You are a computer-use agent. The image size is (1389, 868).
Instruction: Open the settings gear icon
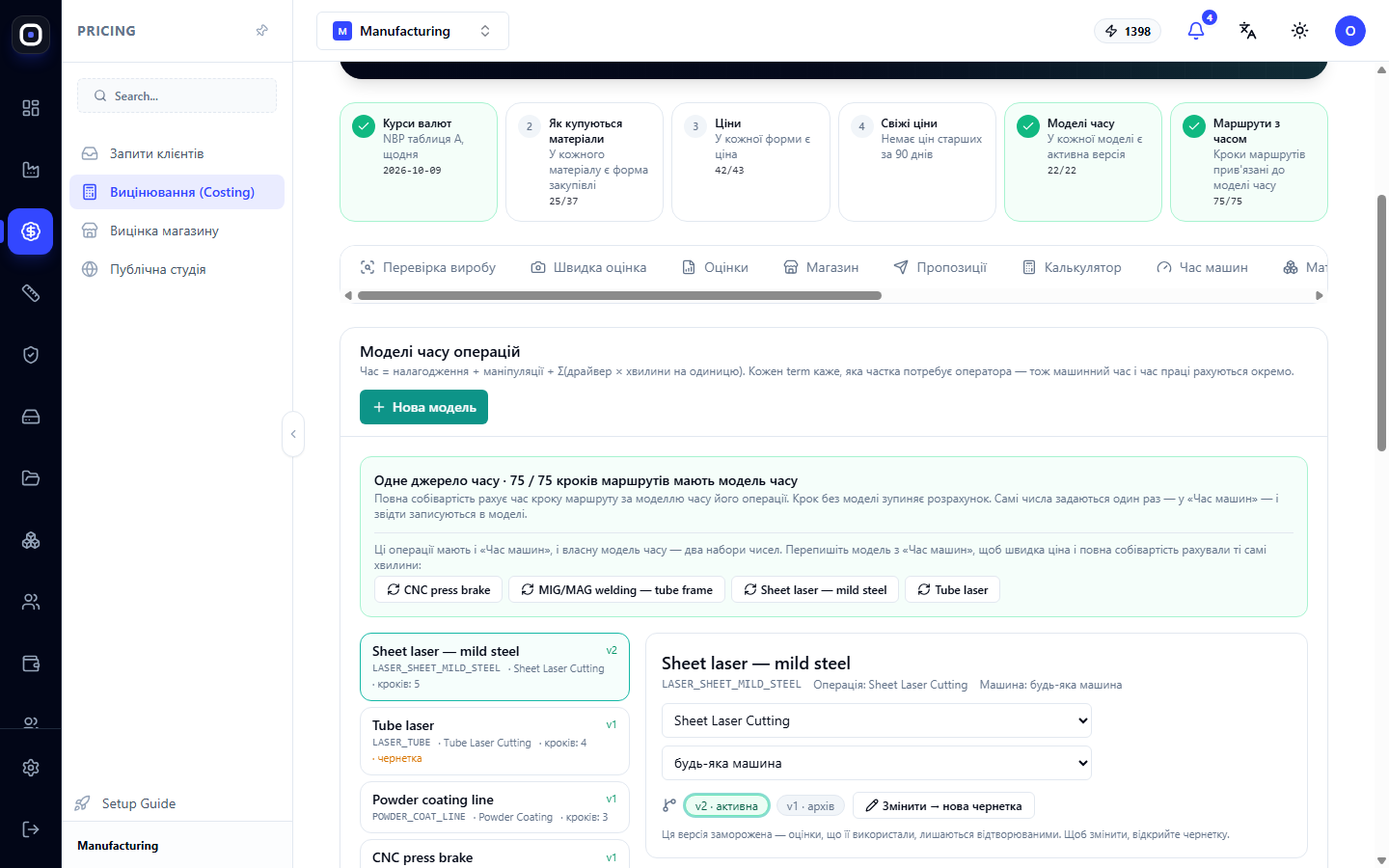point(31,768)
